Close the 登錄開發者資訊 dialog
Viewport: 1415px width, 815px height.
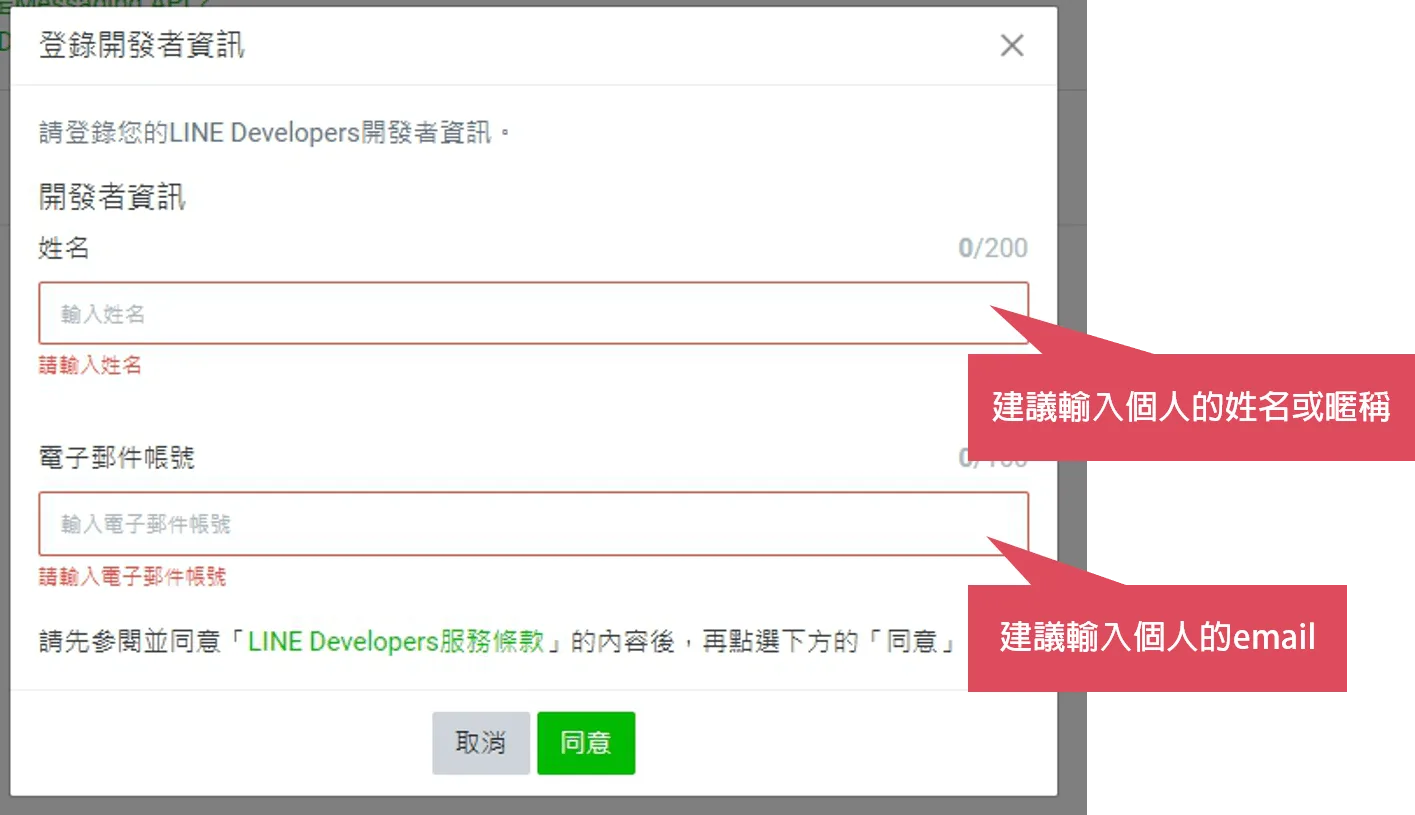1012,45
